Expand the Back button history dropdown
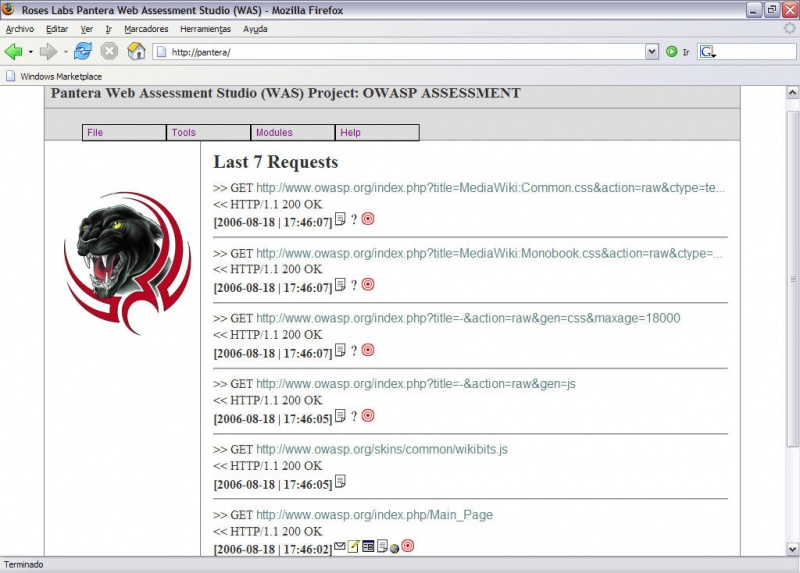The width and height of the screenshot is (800, 573). tap(31, 51)
